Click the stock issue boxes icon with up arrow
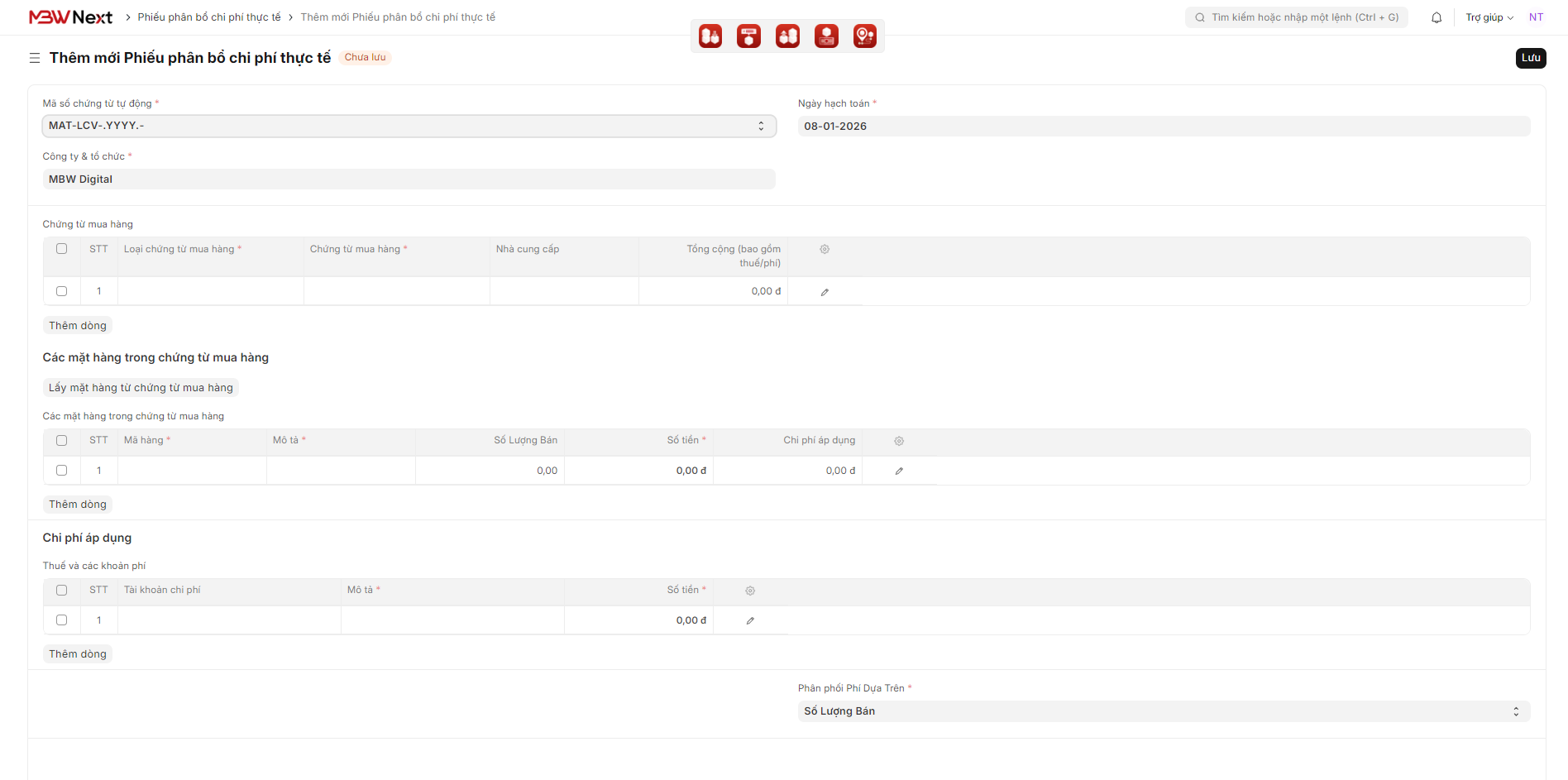 (x=787, y=36)
